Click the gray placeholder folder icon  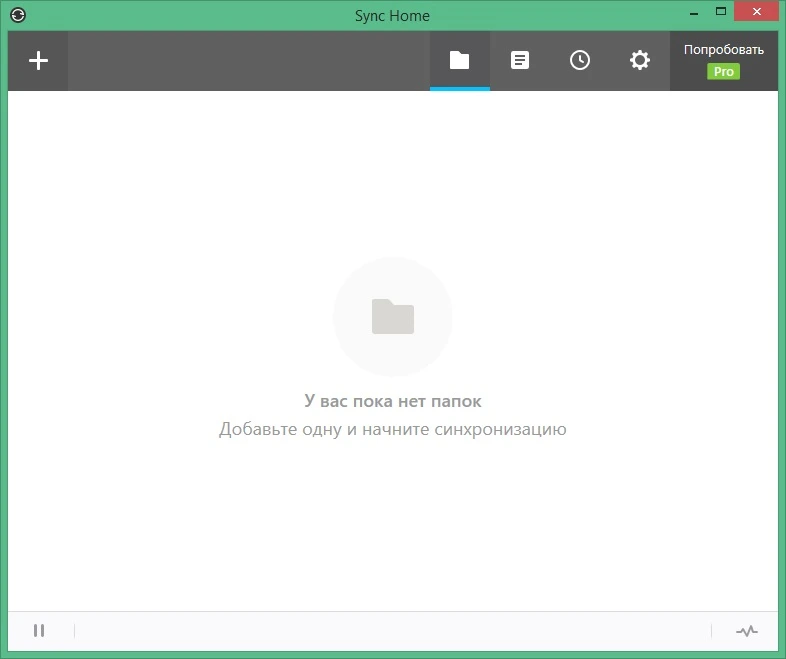coord(392,316)
